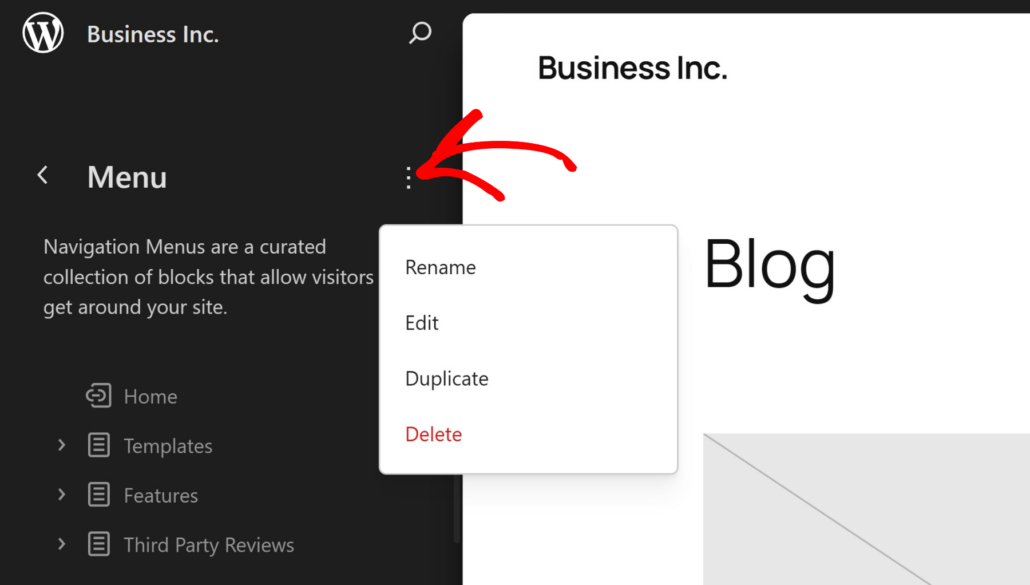Click the back arrow next to the Menu heading
1030x585 pixels.
(43, 174)
